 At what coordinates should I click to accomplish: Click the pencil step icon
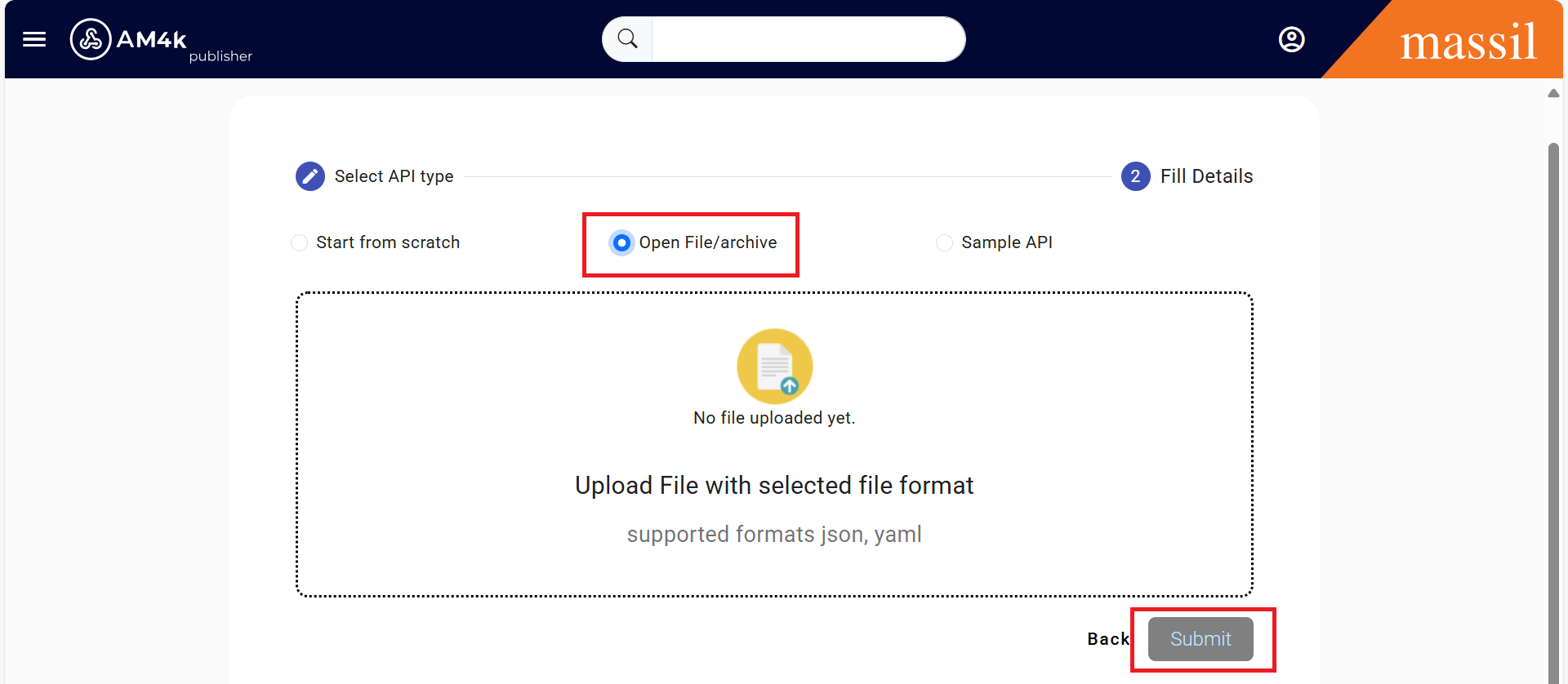(310, 176)
